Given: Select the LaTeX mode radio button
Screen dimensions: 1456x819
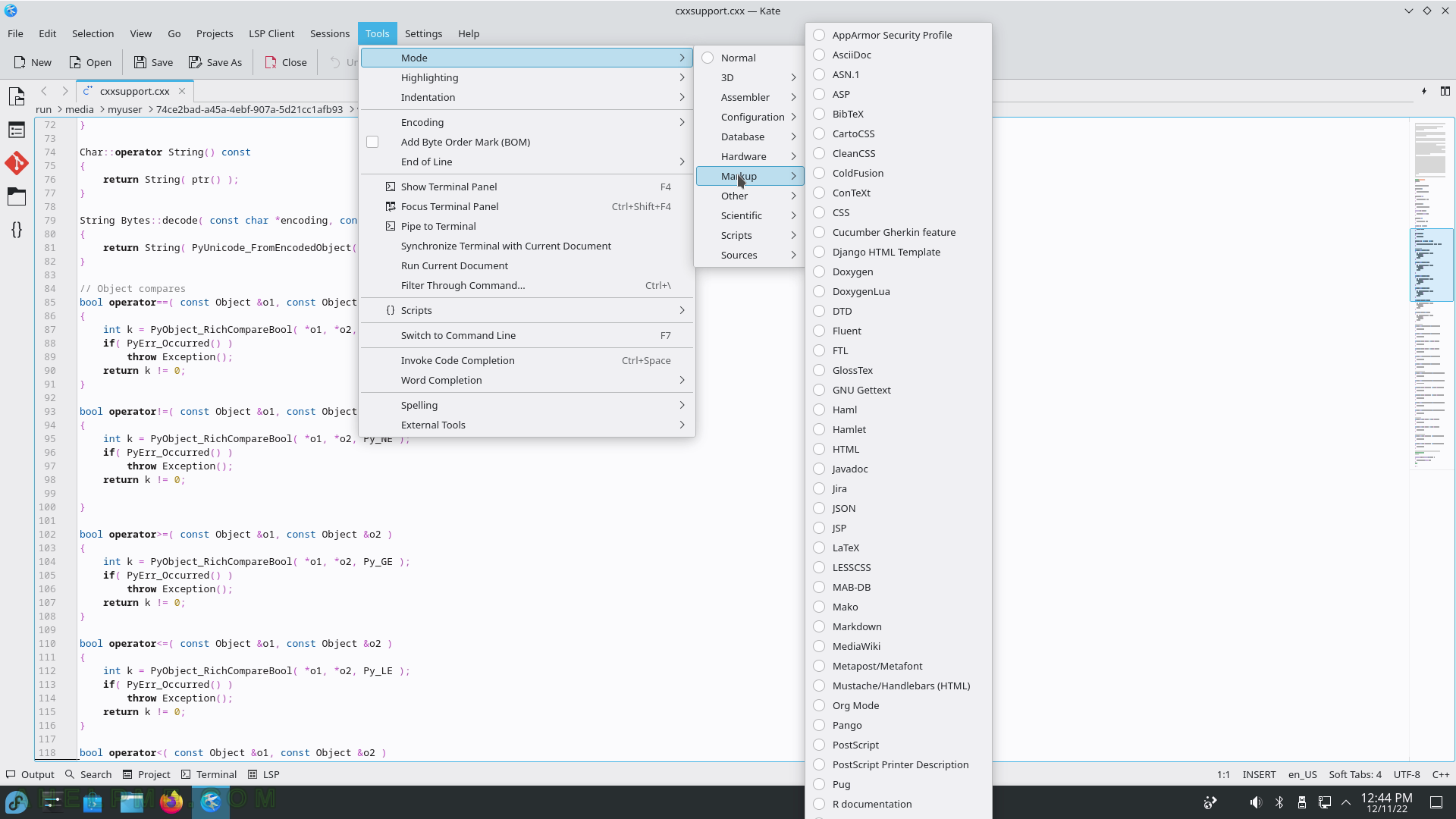Looking at the screenshot, I should [819, 548].
